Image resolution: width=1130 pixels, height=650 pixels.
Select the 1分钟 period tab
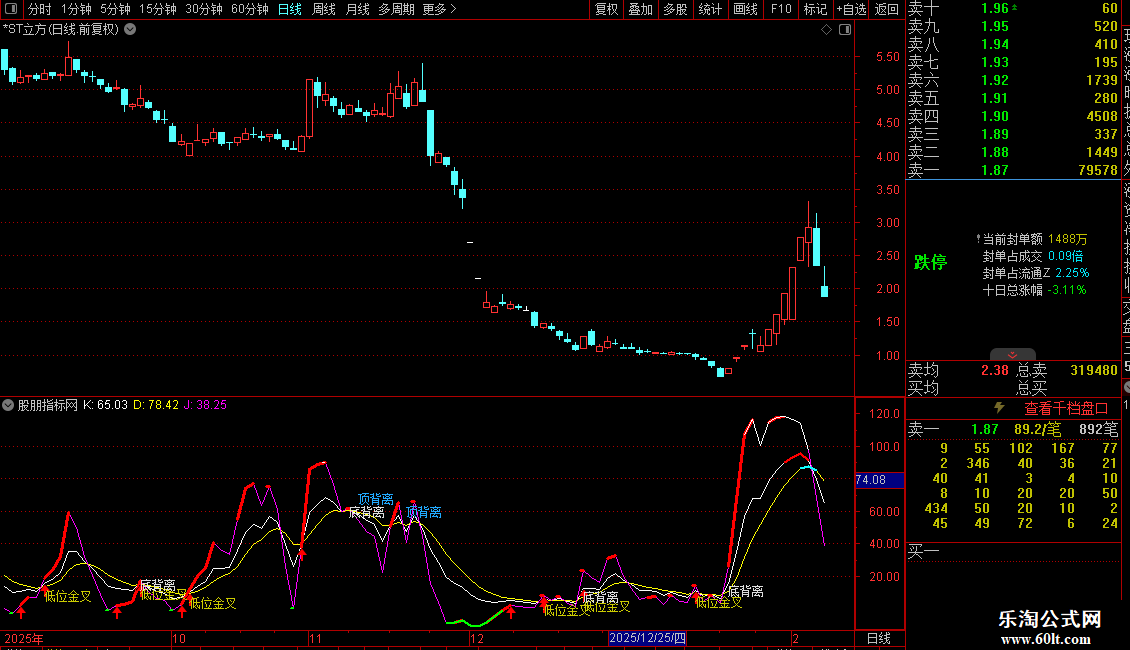(x=76, y=9)
